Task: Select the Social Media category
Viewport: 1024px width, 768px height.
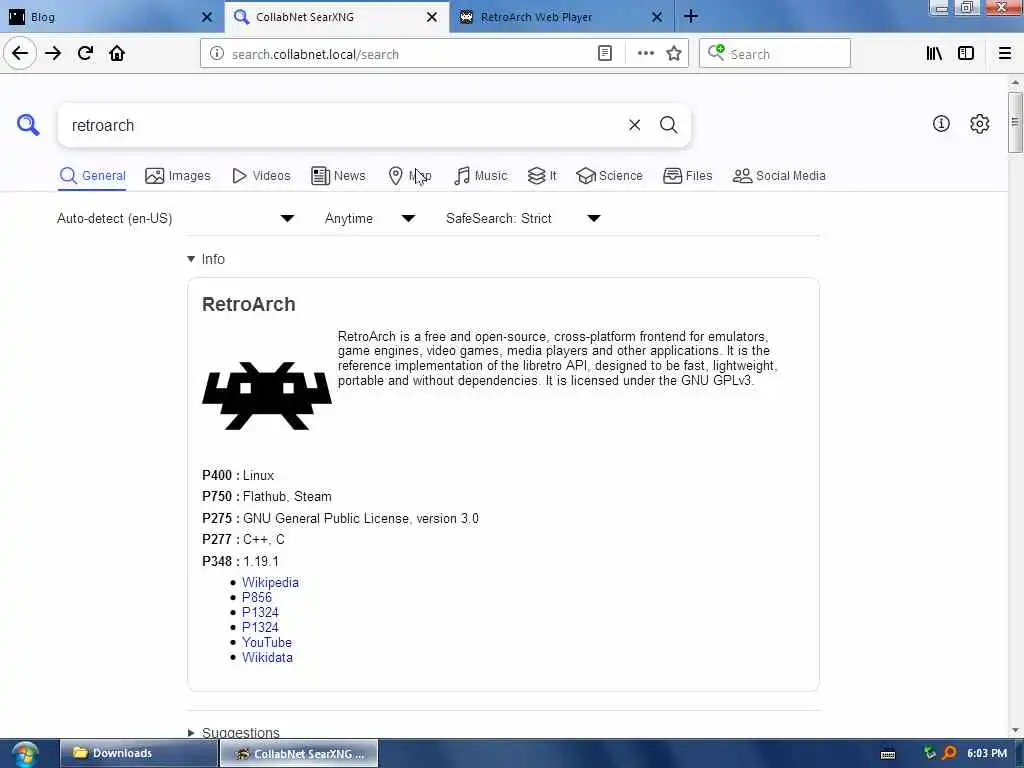Action: [779, 176]
